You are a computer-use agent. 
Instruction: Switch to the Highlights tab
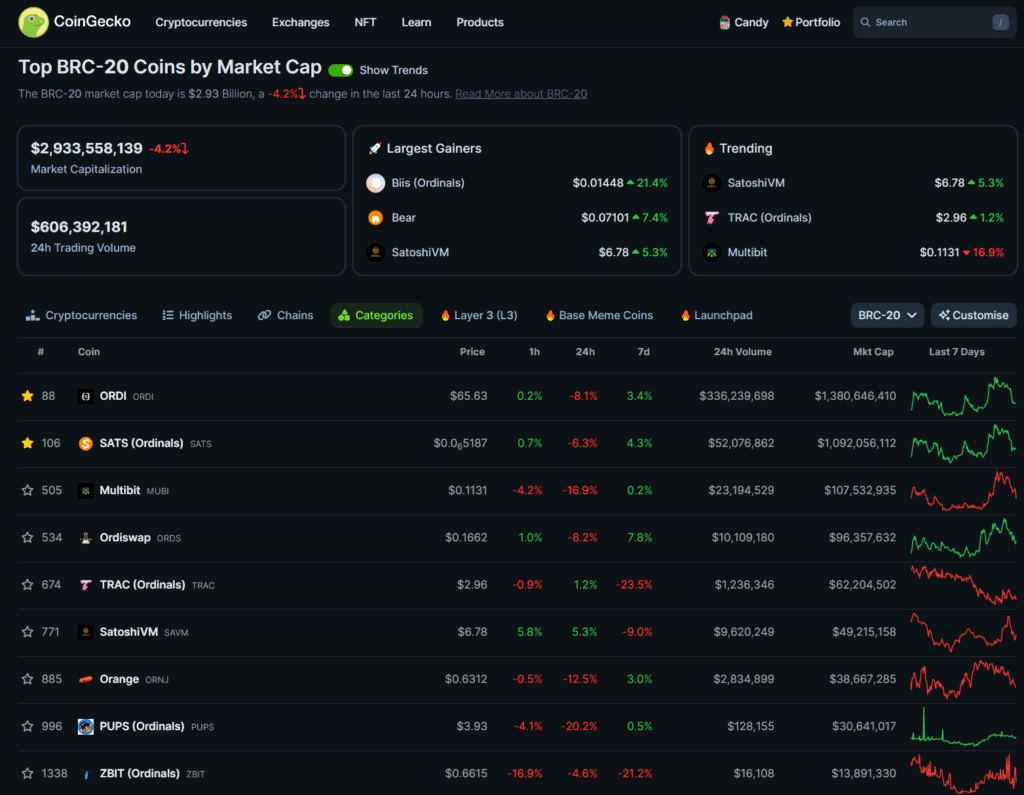(x=197, y=315)
